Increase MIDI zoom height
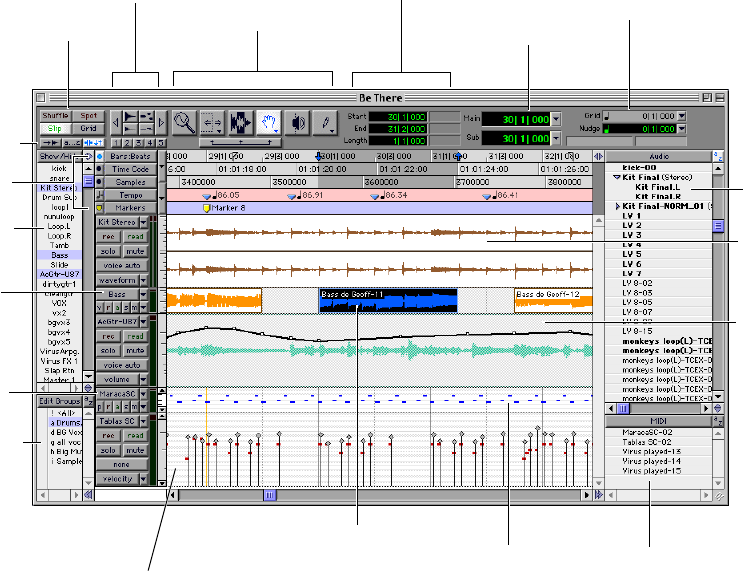The image size is (744, 573). tap(147, 117)
